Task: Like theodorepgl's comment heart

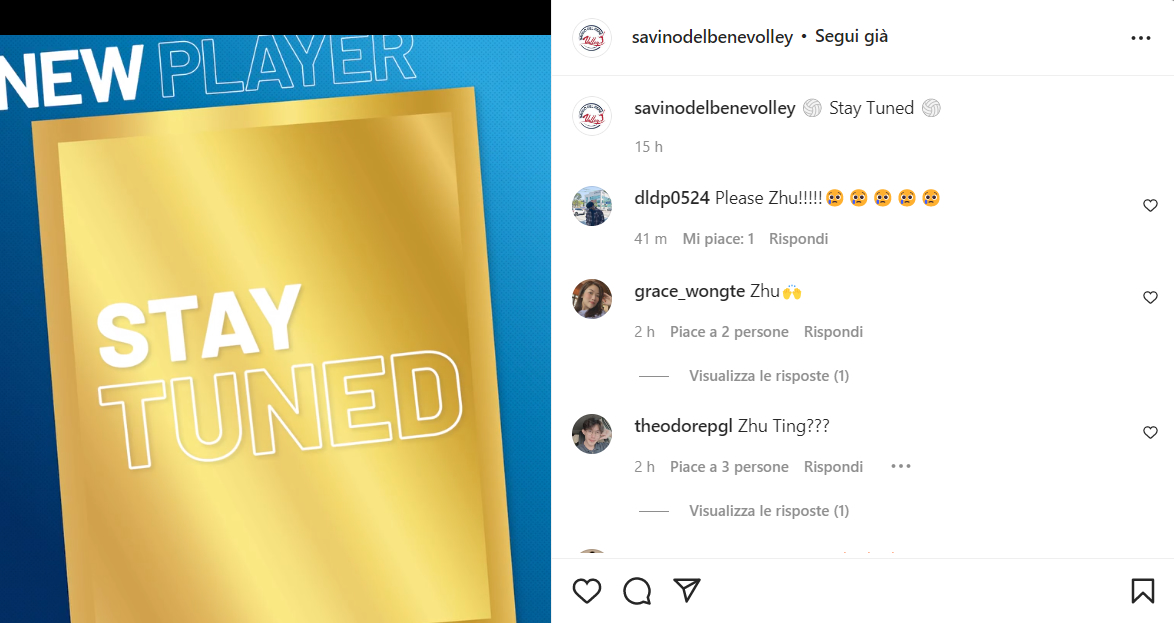Action: 1150,432
